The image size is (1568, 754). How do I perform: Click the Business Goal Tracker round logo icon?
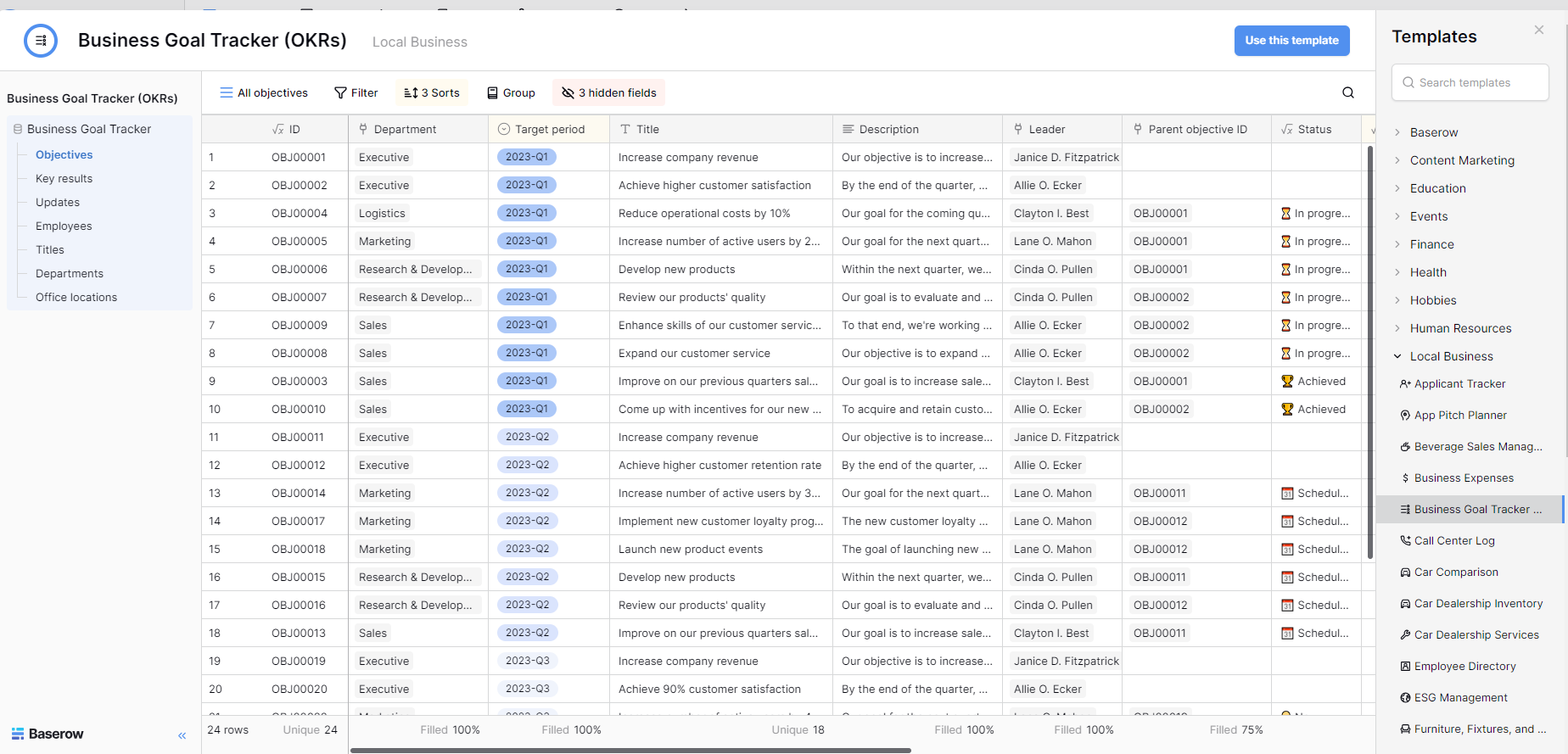41,41
